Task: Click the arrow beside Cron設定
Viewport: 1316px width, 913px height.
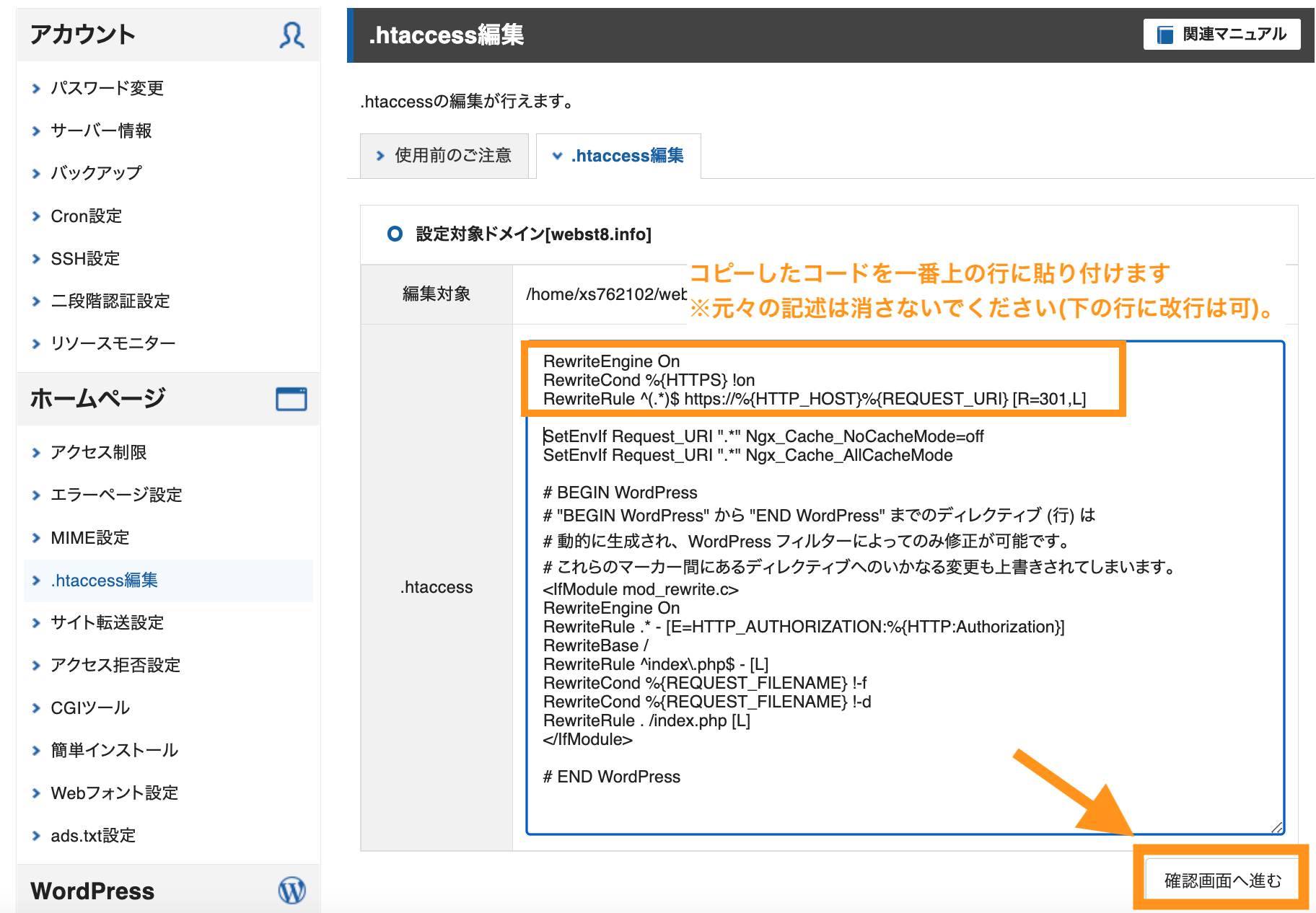Action: coord(35,216)
